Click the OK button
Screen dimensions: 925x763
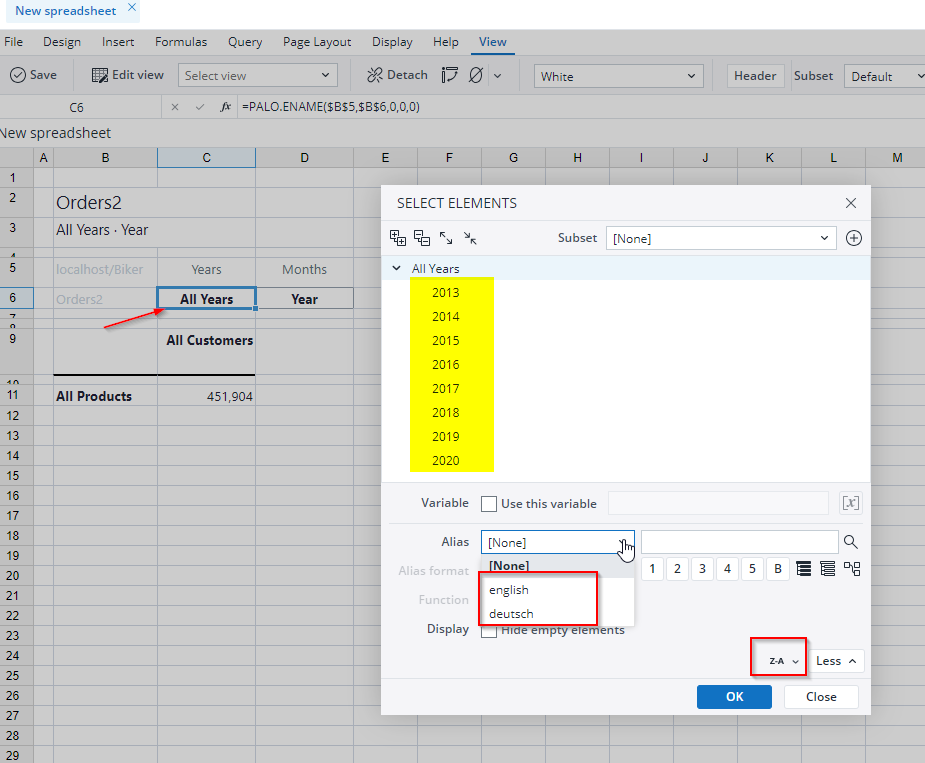pos(734,697)
